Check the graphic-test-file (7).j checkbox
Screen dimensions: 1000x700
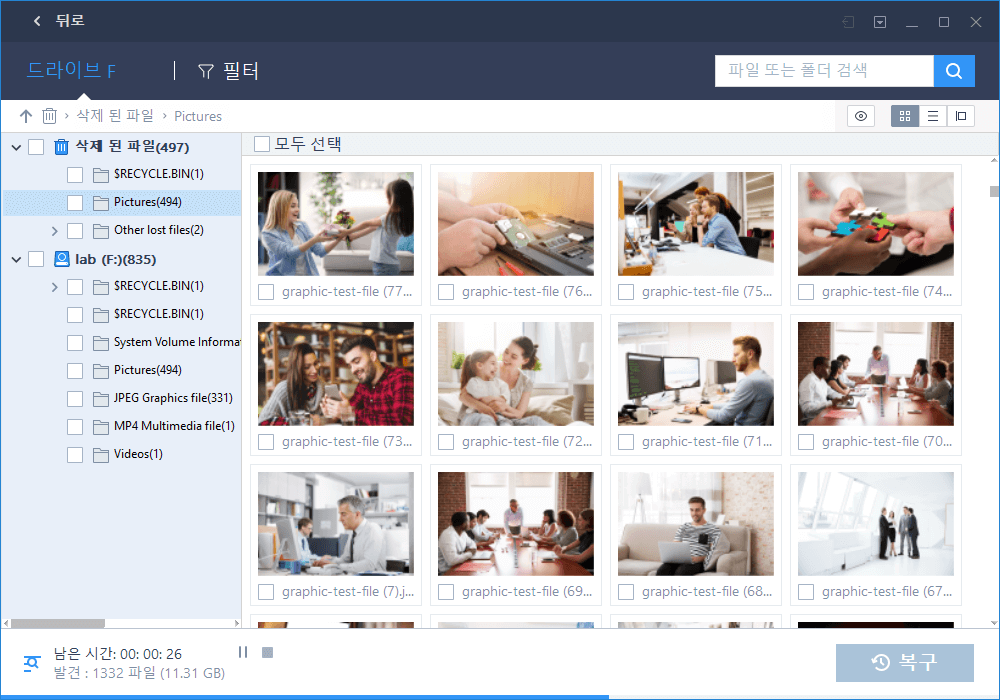pos(266,592)
